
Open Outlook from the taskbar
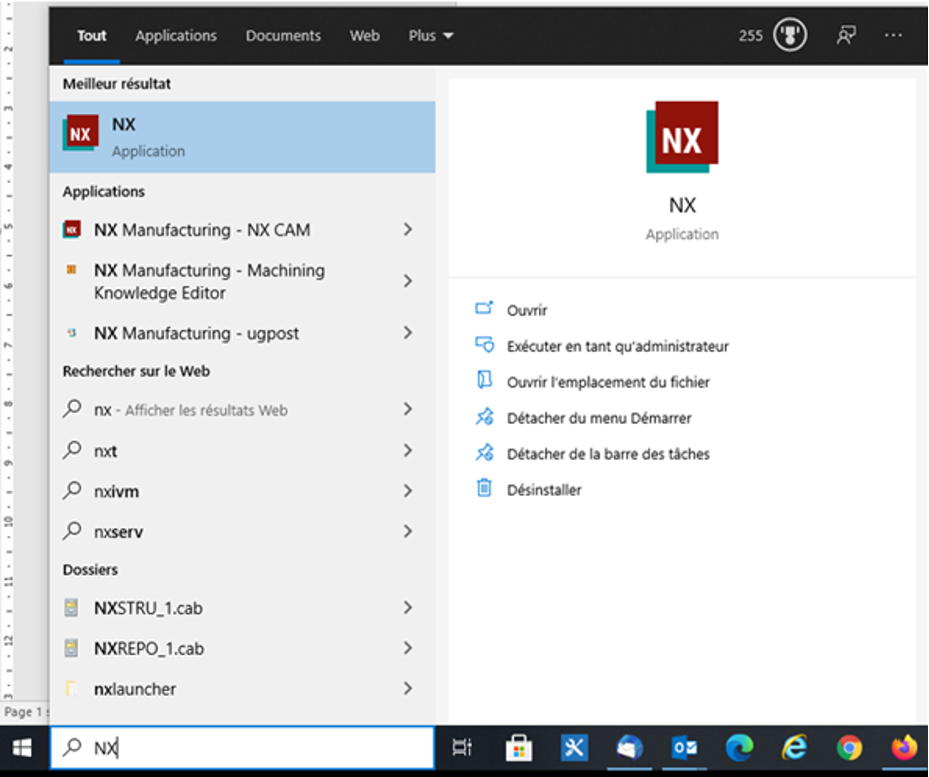click(684, 748)
